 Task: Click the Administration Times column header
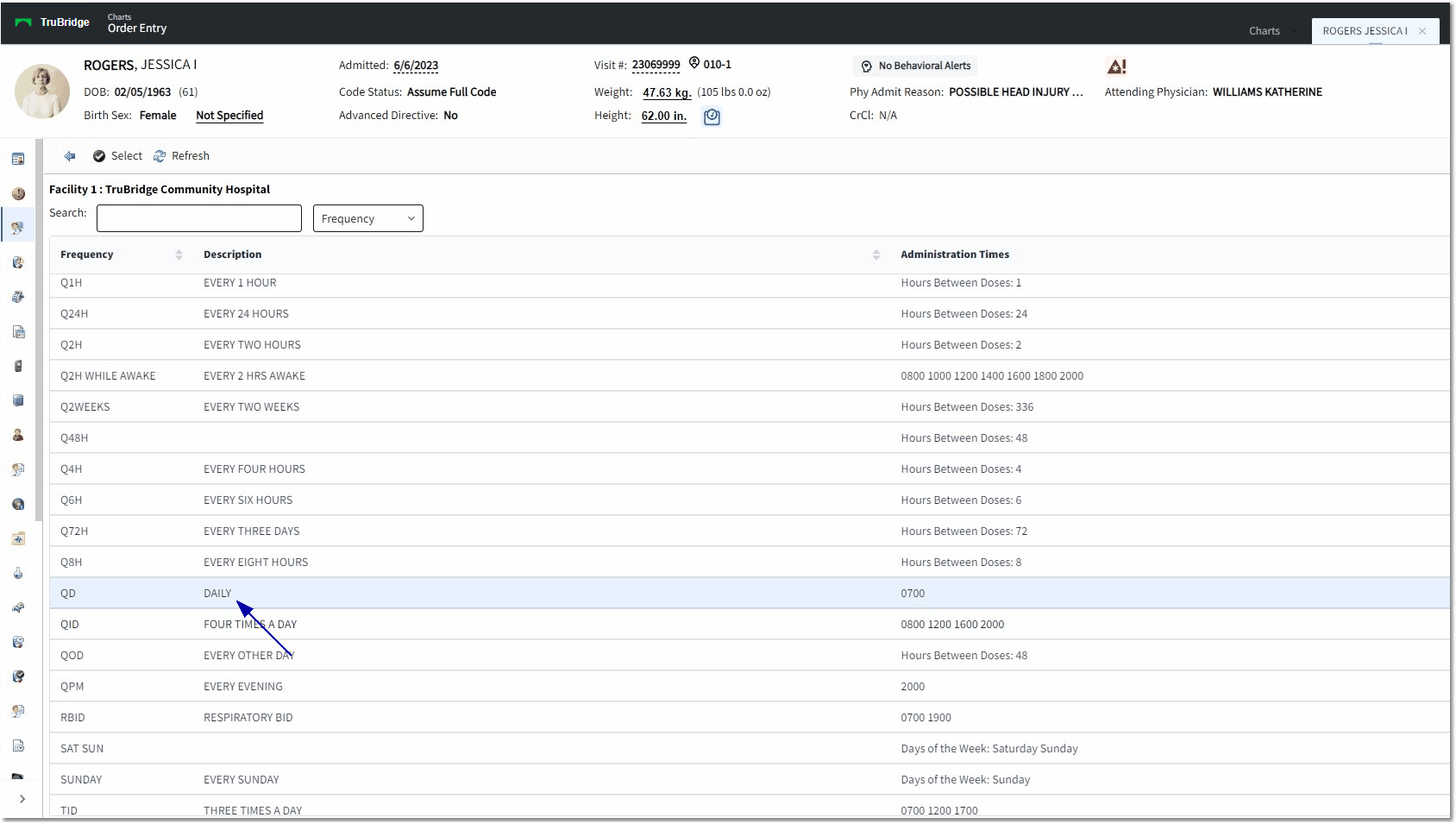tap(955, 255)
